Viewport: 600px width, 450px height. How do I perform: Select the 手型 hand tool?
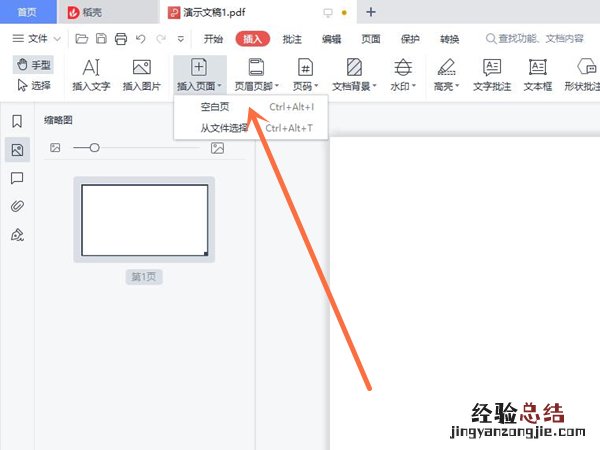(33, 65)
